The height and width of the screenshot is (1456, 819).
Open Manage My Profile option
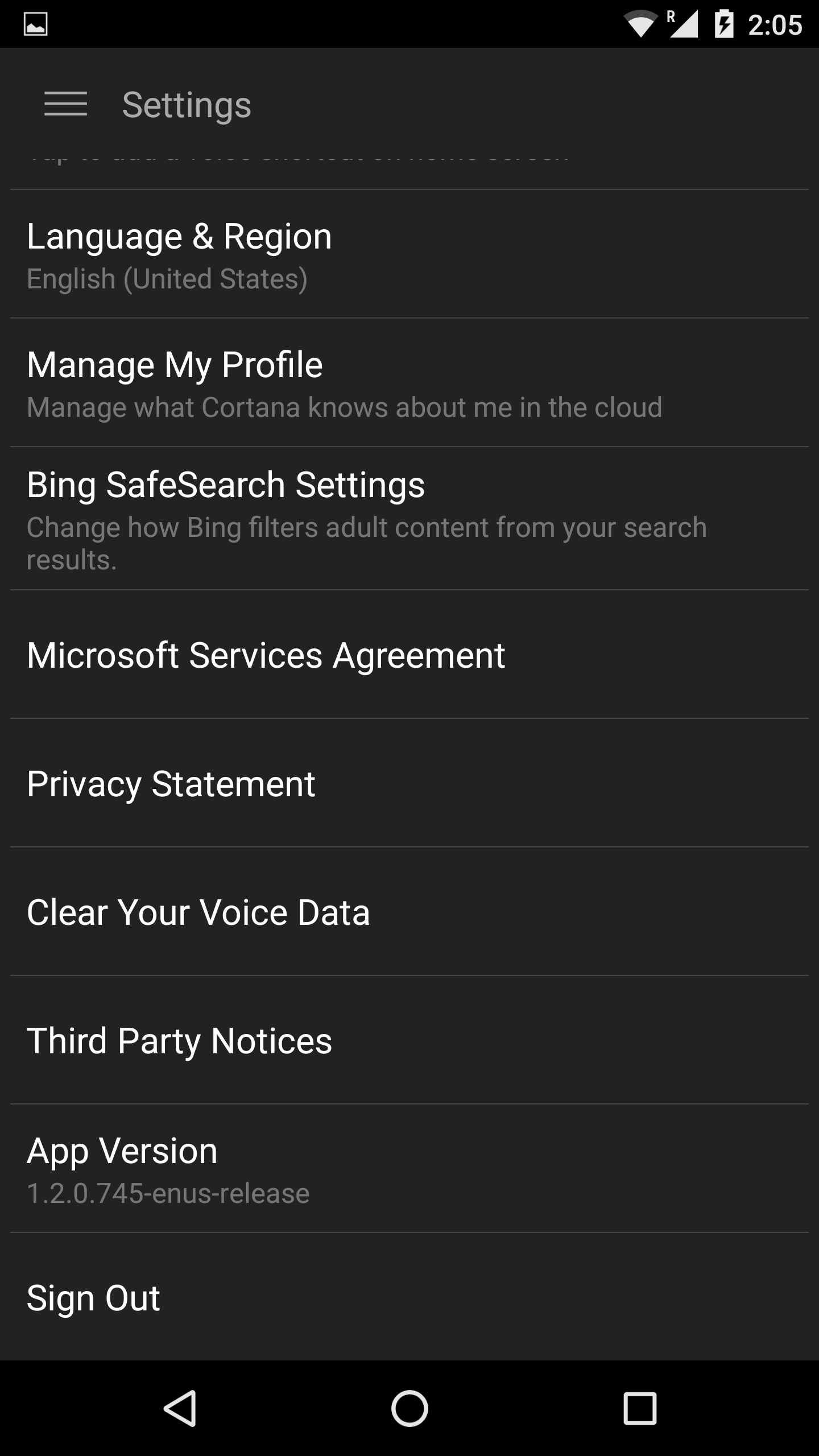[x=409, y=383]
